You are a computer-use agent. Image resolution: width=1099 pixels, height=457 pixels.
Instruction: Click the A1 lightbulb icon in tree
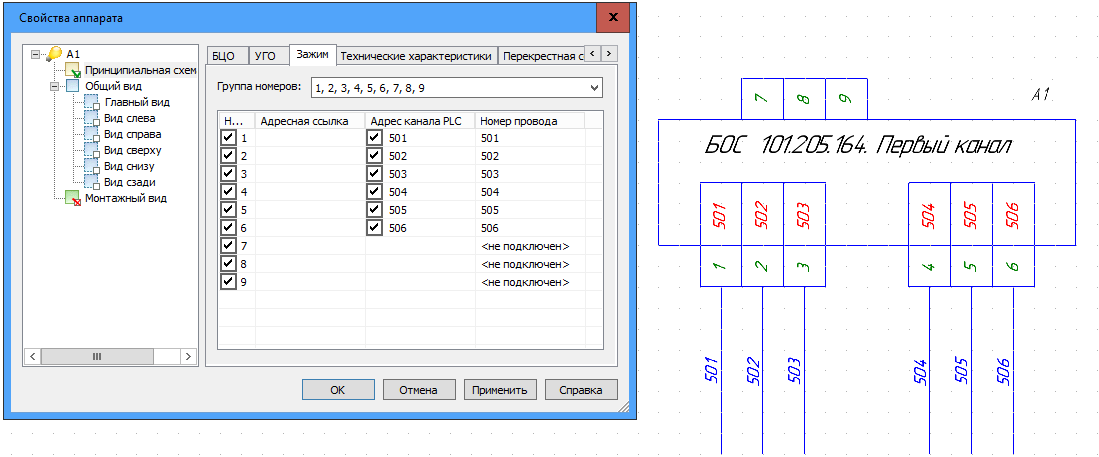tap(54, 54)
